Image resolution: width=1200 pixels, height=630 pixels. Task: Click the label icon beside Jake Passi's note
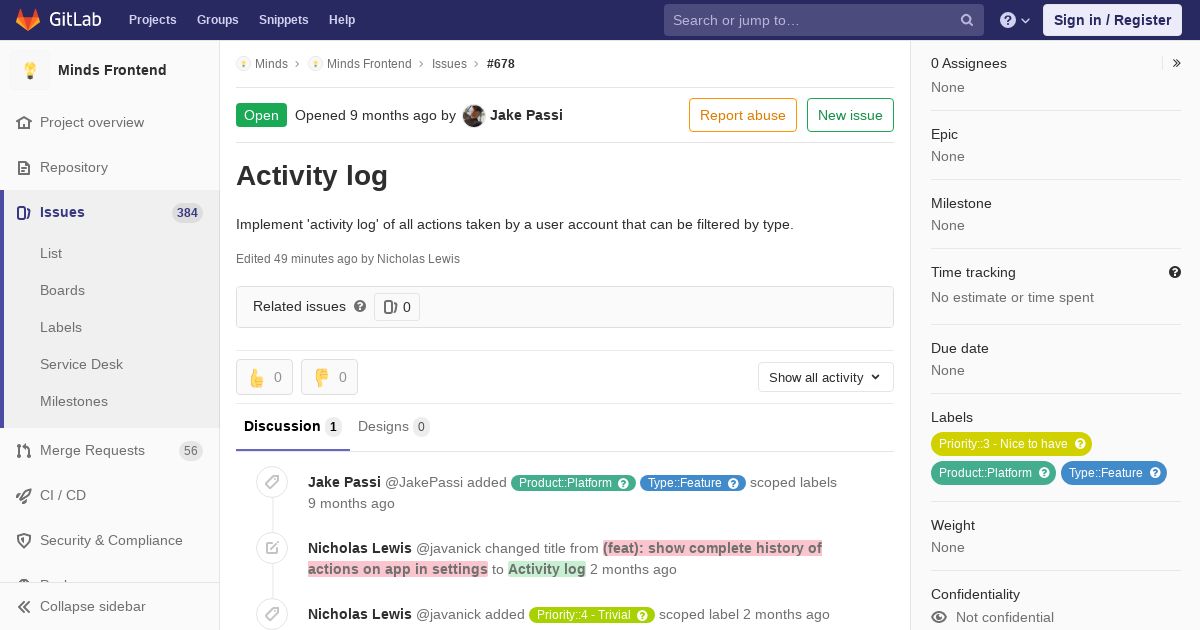[272, 482]
